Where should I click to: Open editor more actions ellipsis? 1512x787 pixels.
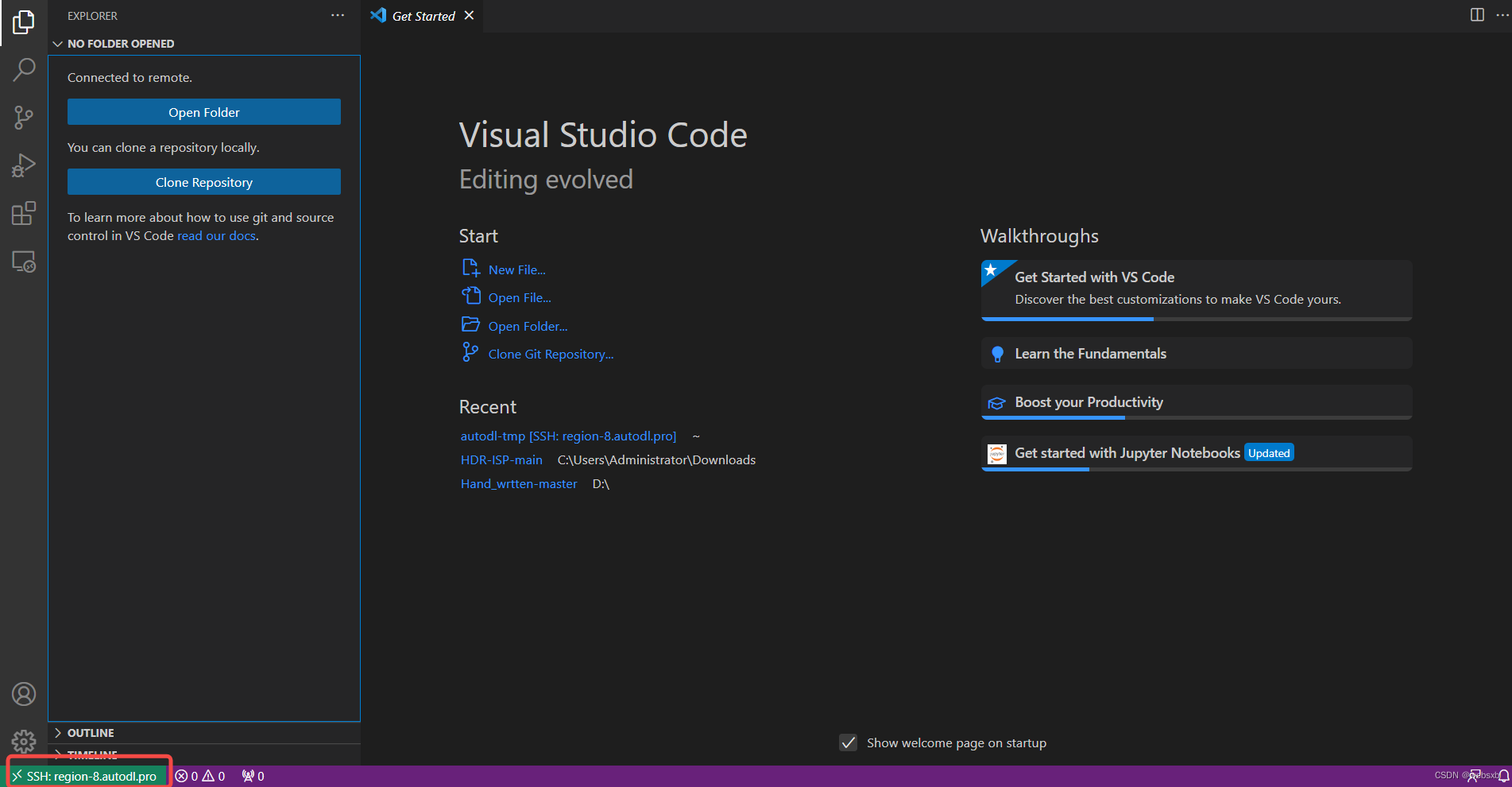[x=1502, y=15]
